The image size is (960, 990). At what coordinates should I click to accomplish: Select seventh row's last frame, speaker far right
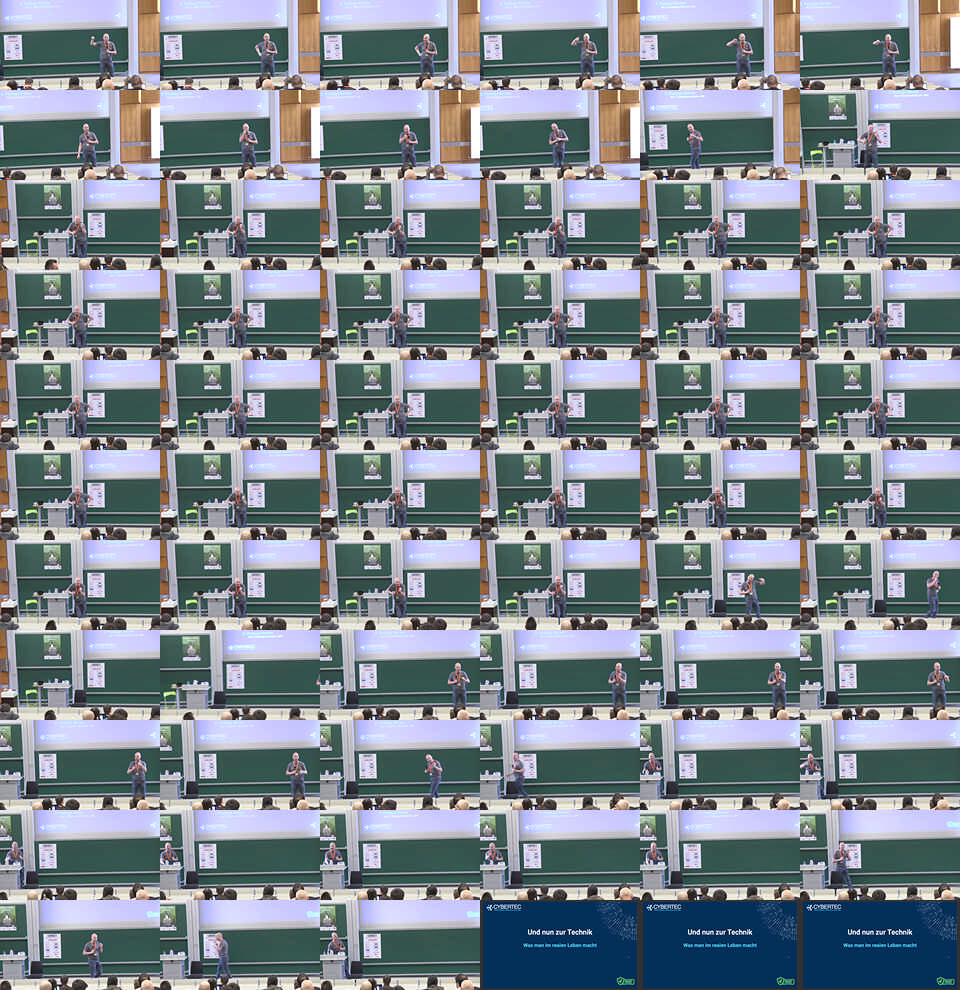(x=880, y=585)
